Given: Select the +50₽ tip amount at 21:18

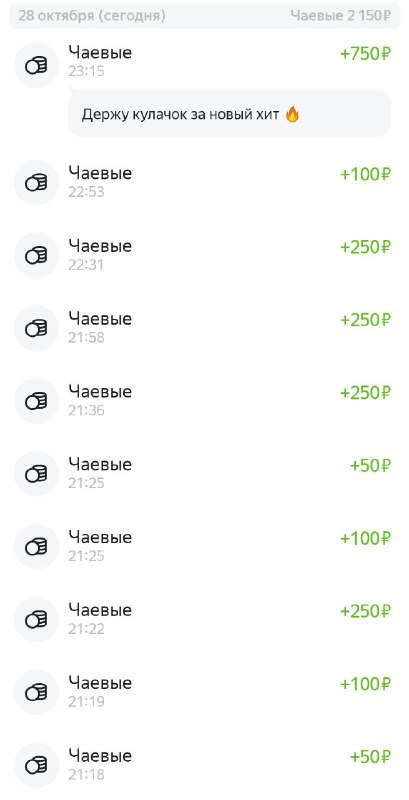Looking at the screenshot, I should 370,757.
